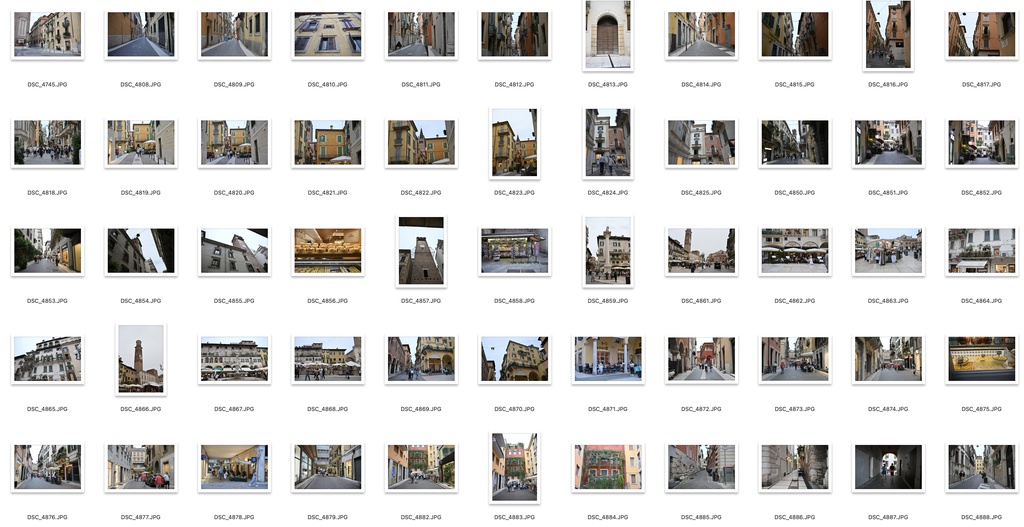Viewport: 1024px width, 527px height.
Task: Select the display case thumbnail DSC_4875.JPG
Action: pos(981,359)
